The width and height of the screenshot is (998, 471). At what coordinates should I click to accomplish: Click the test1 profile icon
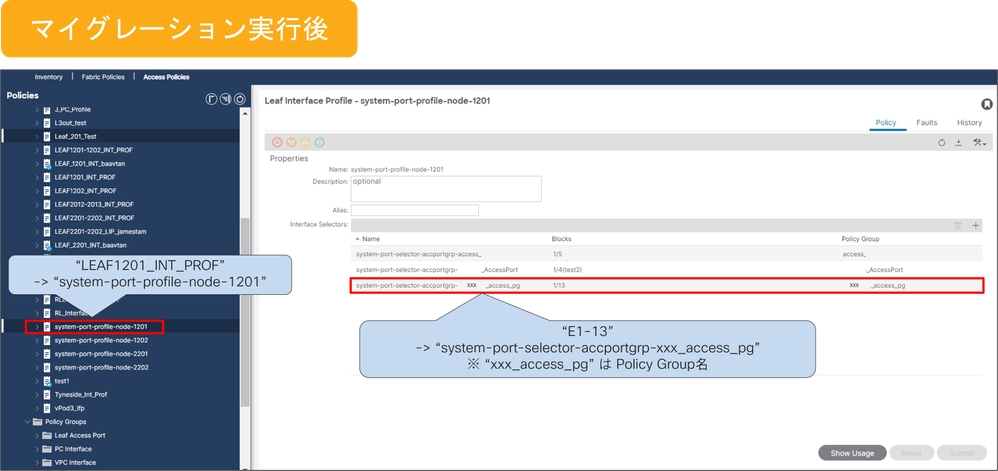(x=47, y=381)
